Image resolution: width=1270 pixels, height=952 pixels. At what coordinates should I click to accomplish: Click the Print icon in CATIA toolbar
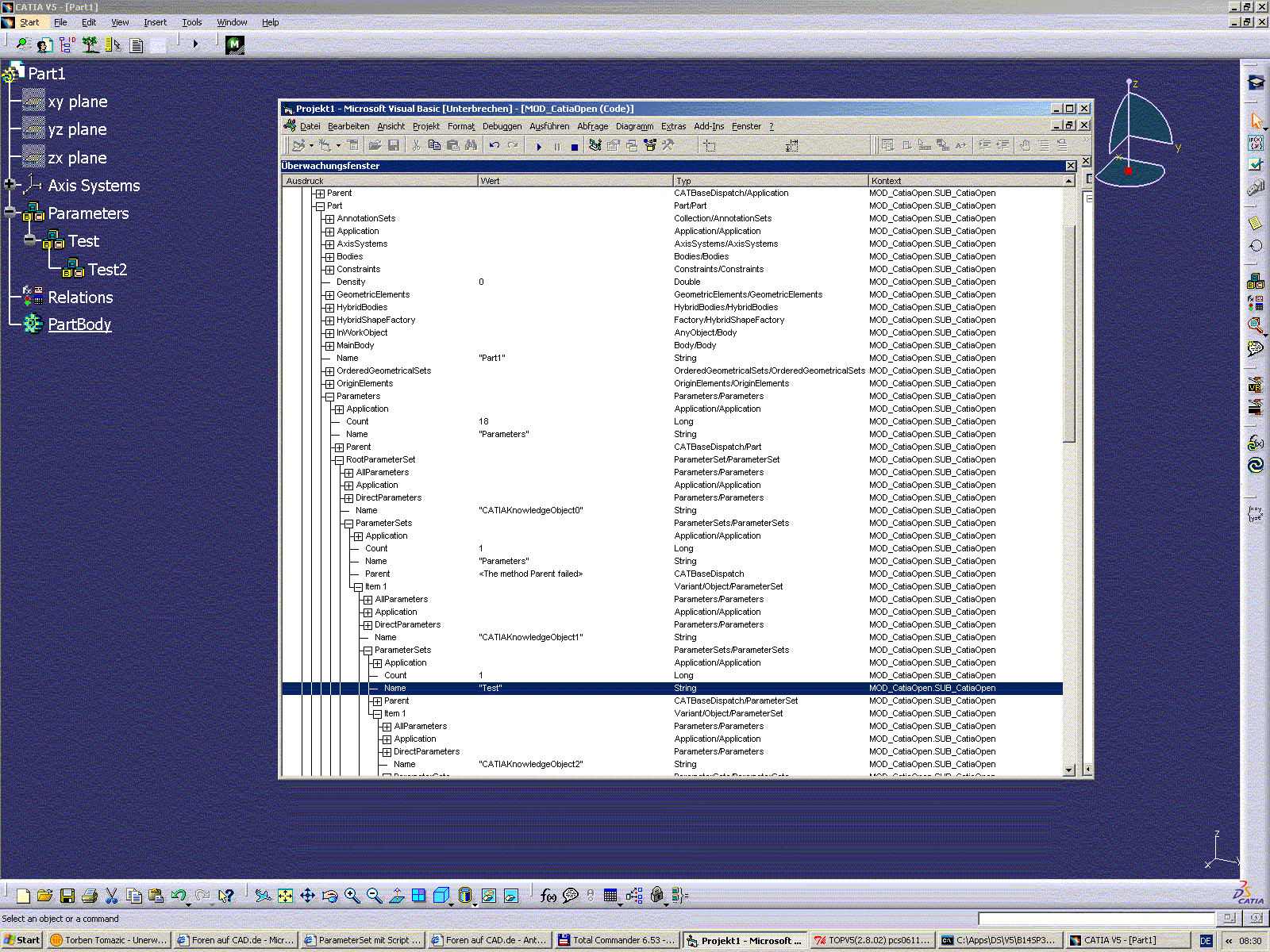click(x=90, y=896)
